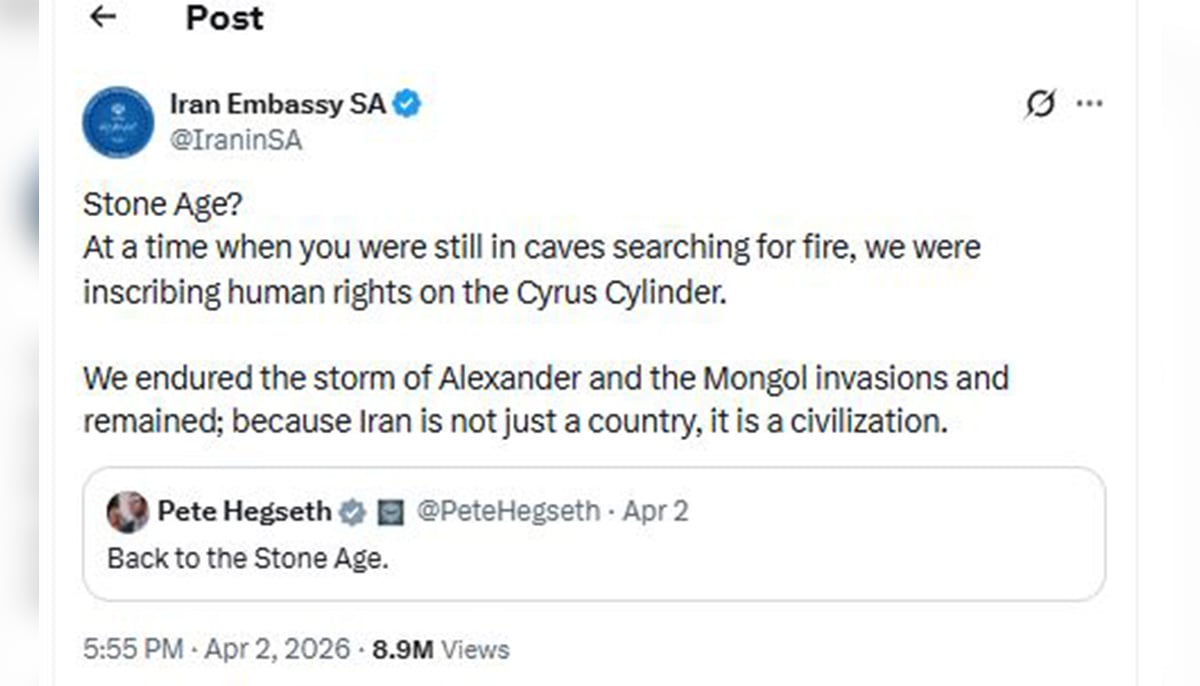This screenshot has height=686, width=1200.
Task: Click the back arrow icon
Action: click(103, 16)
